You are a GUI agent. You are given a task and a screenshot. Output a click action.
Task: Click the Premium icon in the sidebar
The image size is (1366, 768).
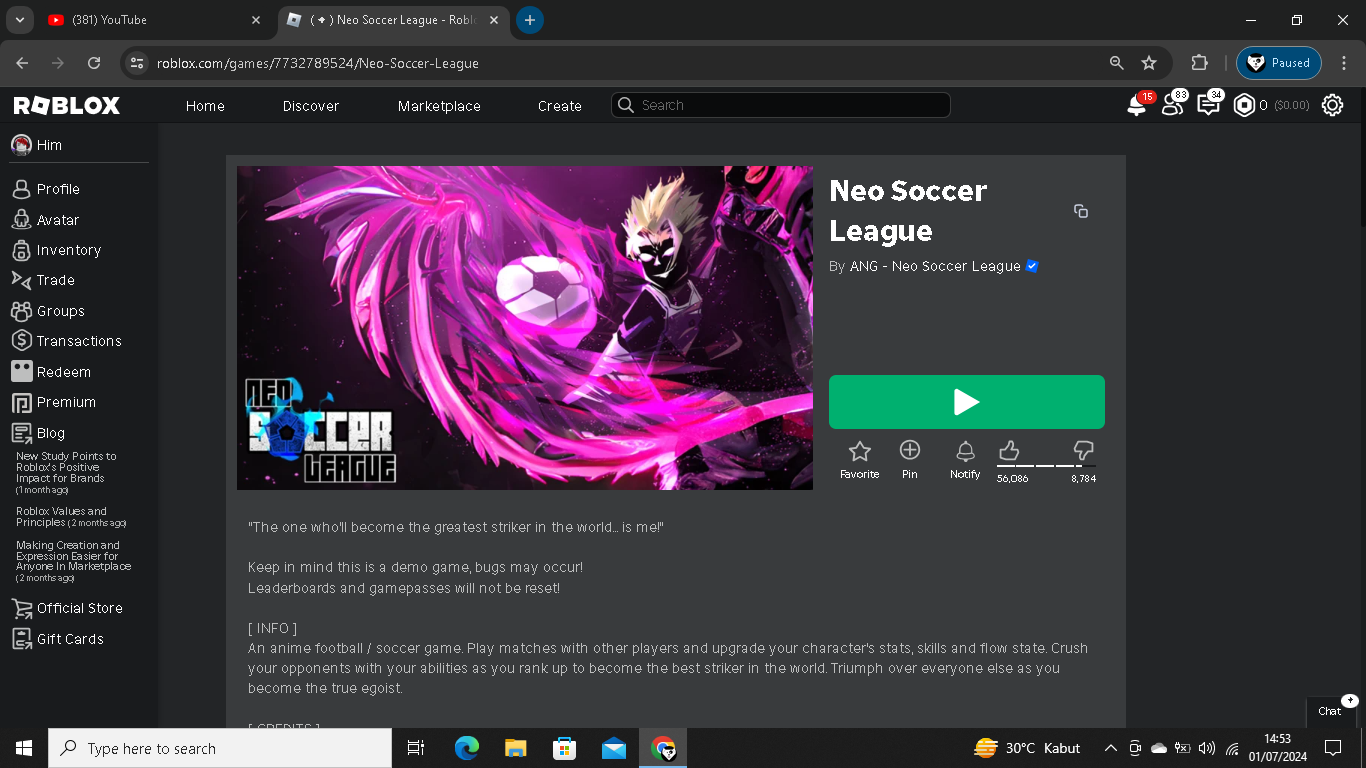[21, 402]
